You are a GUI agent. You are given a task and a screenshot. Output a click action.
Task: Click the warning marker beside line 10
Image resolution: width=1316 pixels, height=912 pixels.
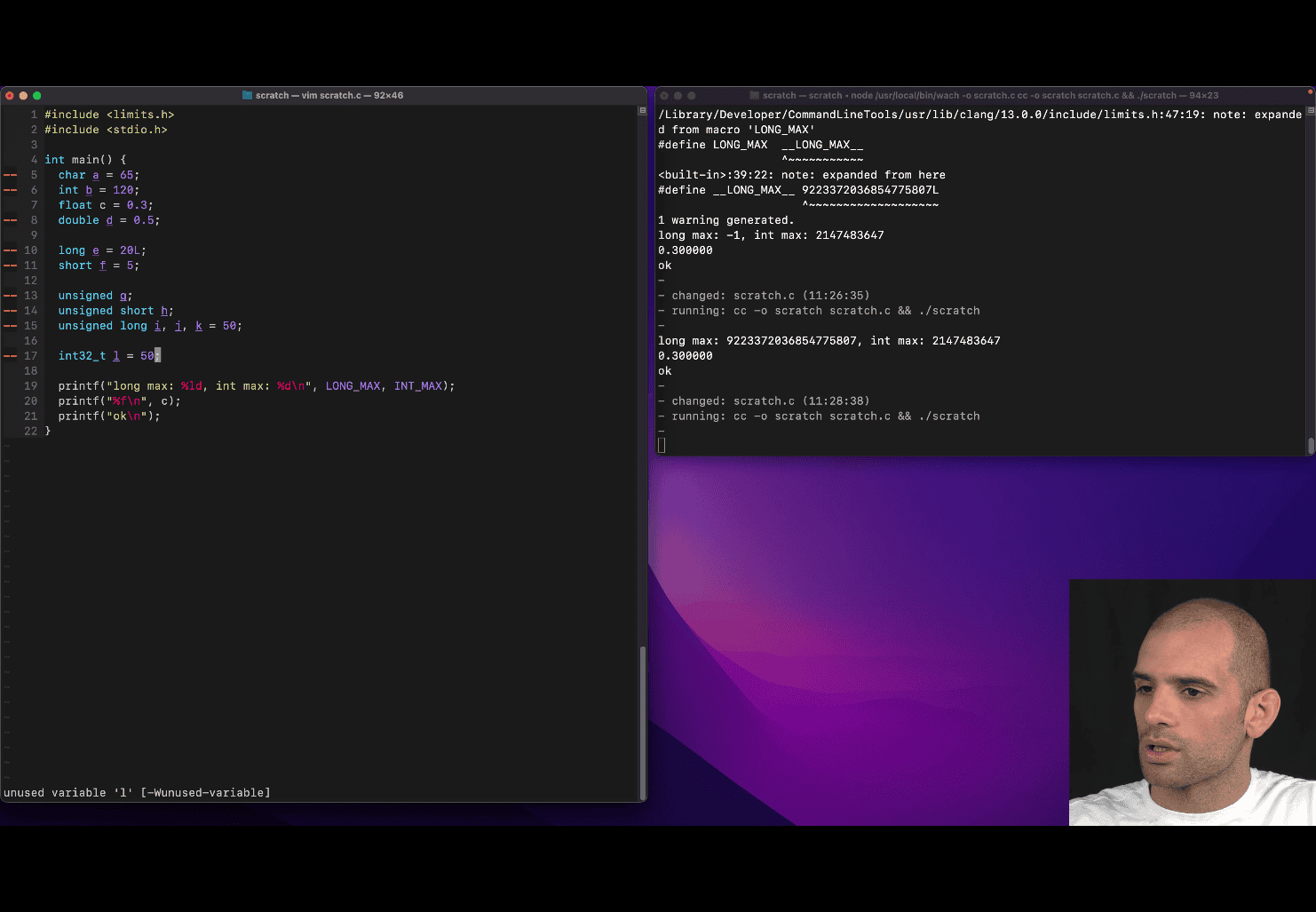(11, 250)
